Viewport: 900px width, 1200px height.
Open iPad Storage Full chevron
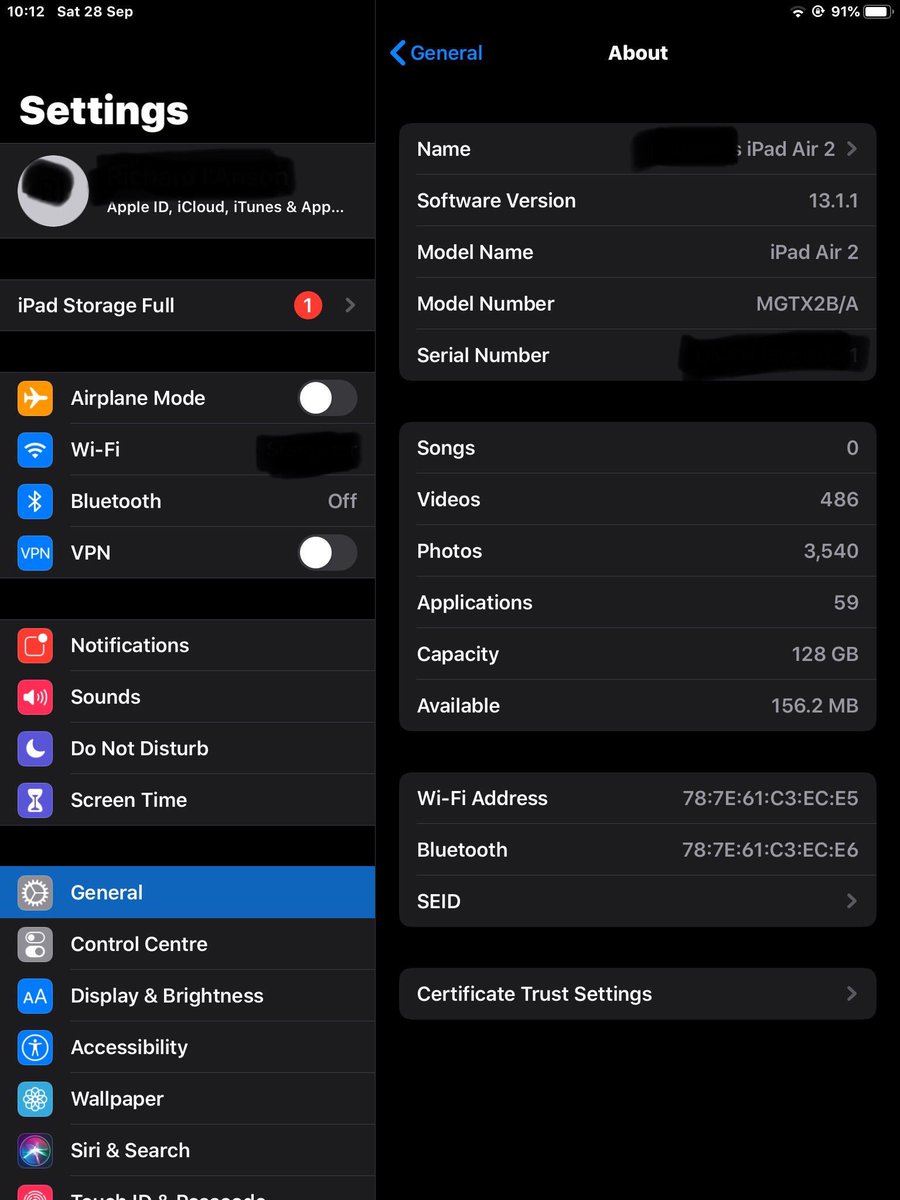tap(350, 305)
